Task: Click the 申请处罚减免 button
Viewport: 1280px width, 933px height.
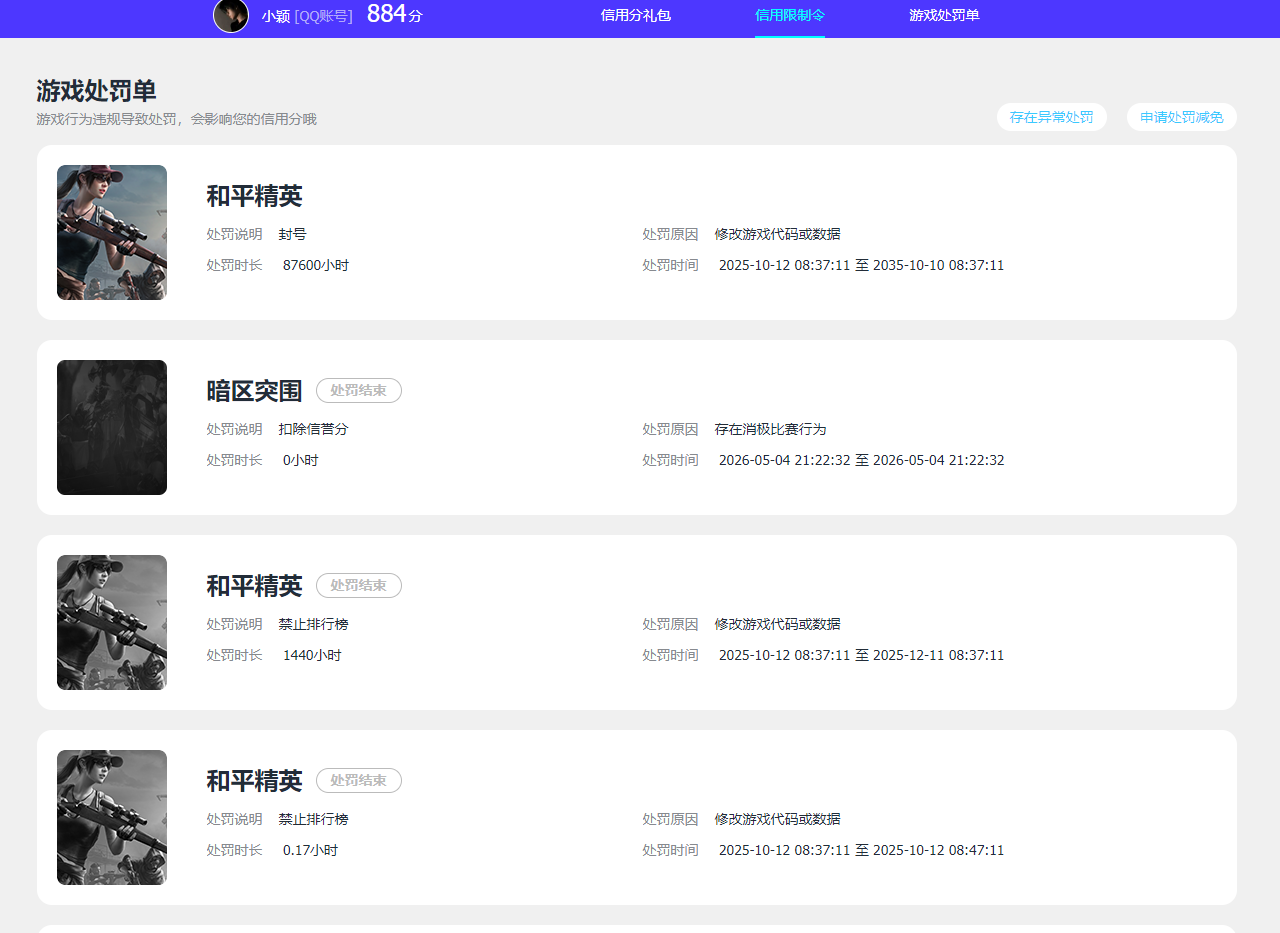Action: (1182, 117)
